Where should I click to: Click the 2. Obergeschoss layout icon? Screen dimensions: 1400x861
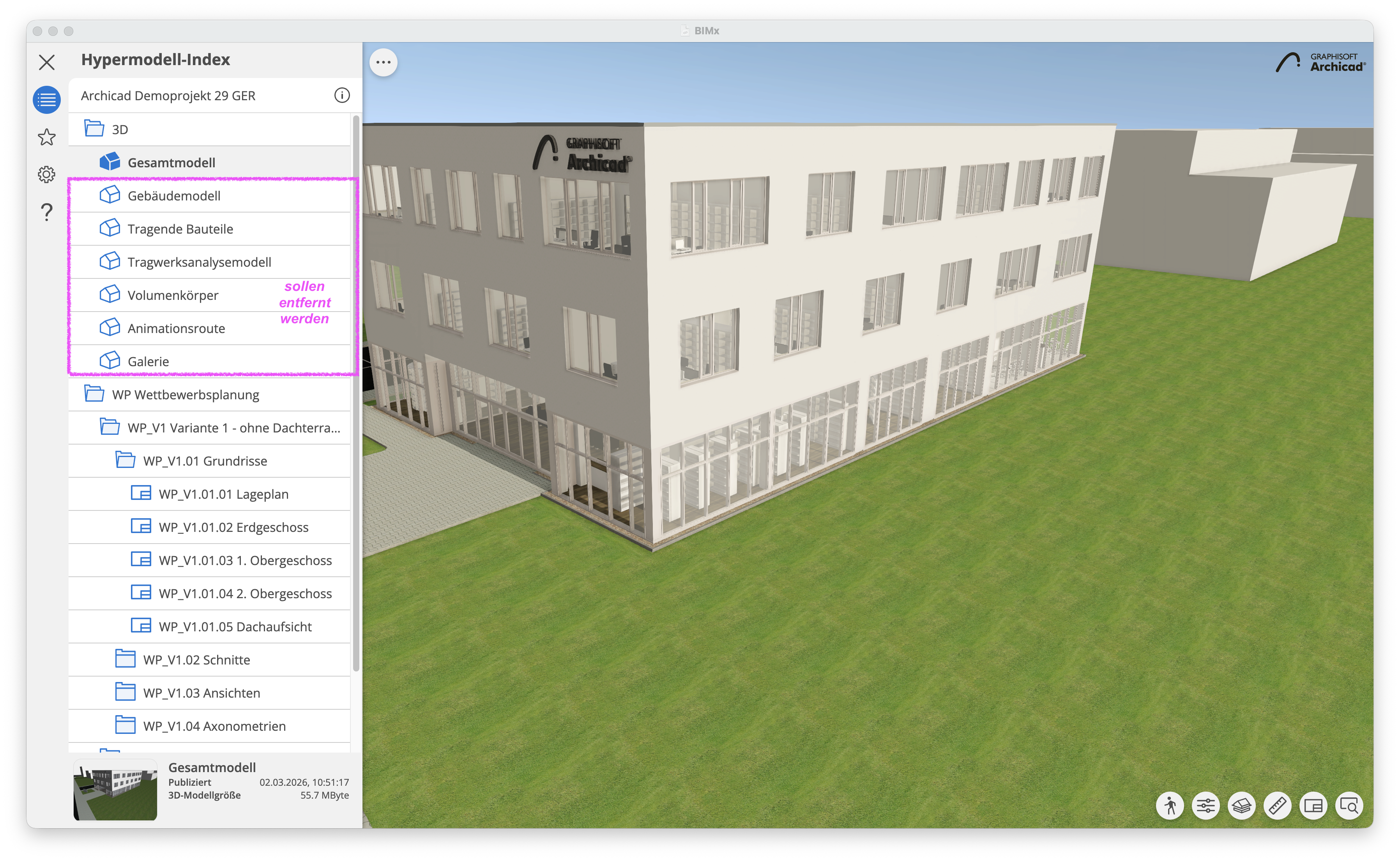141,592
